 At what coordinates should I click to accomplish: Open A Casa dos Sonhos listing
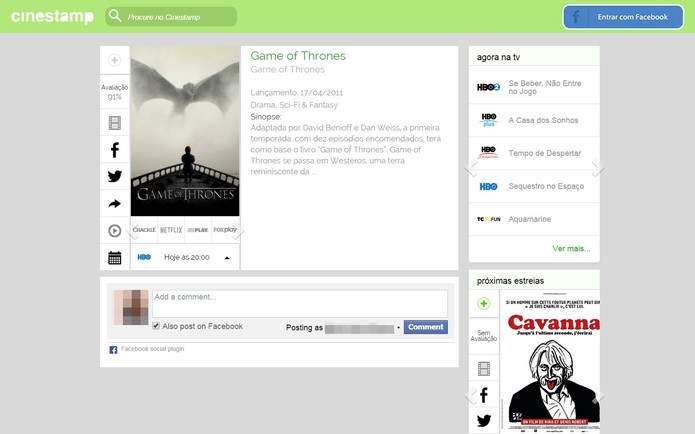(x=543, y=120)
